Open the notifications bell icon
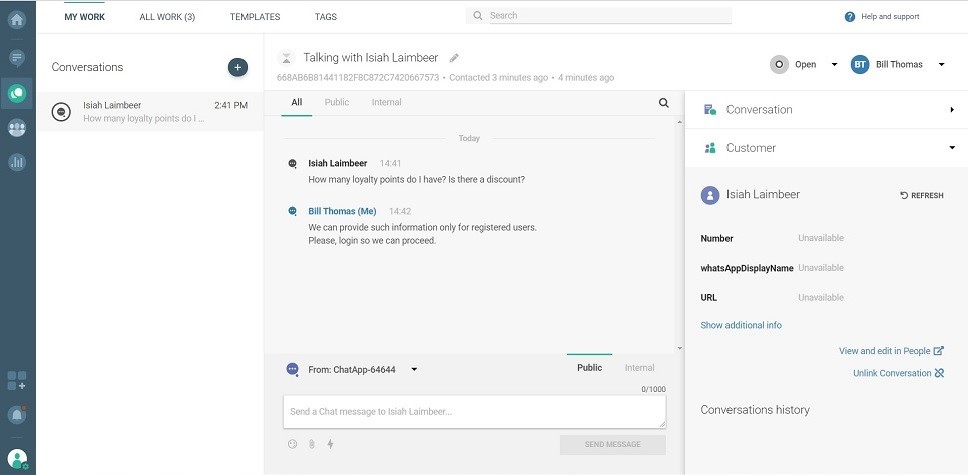This screenshot has width=968, height=475. point(17,414)
